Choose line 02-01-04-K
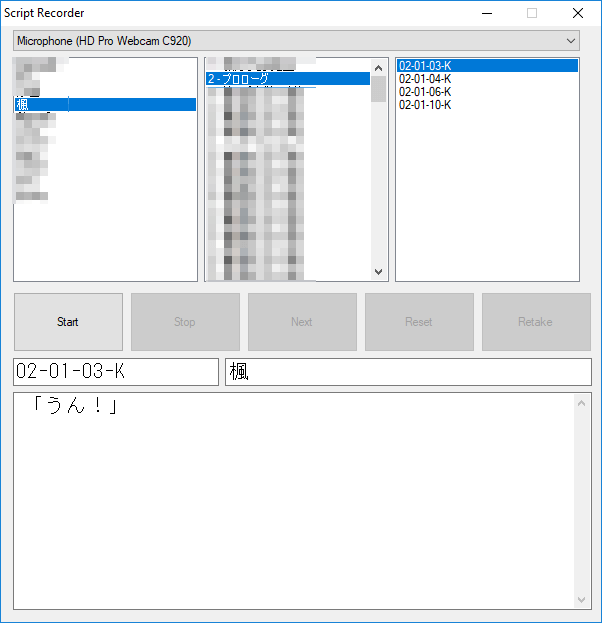 tap(486, 79)
